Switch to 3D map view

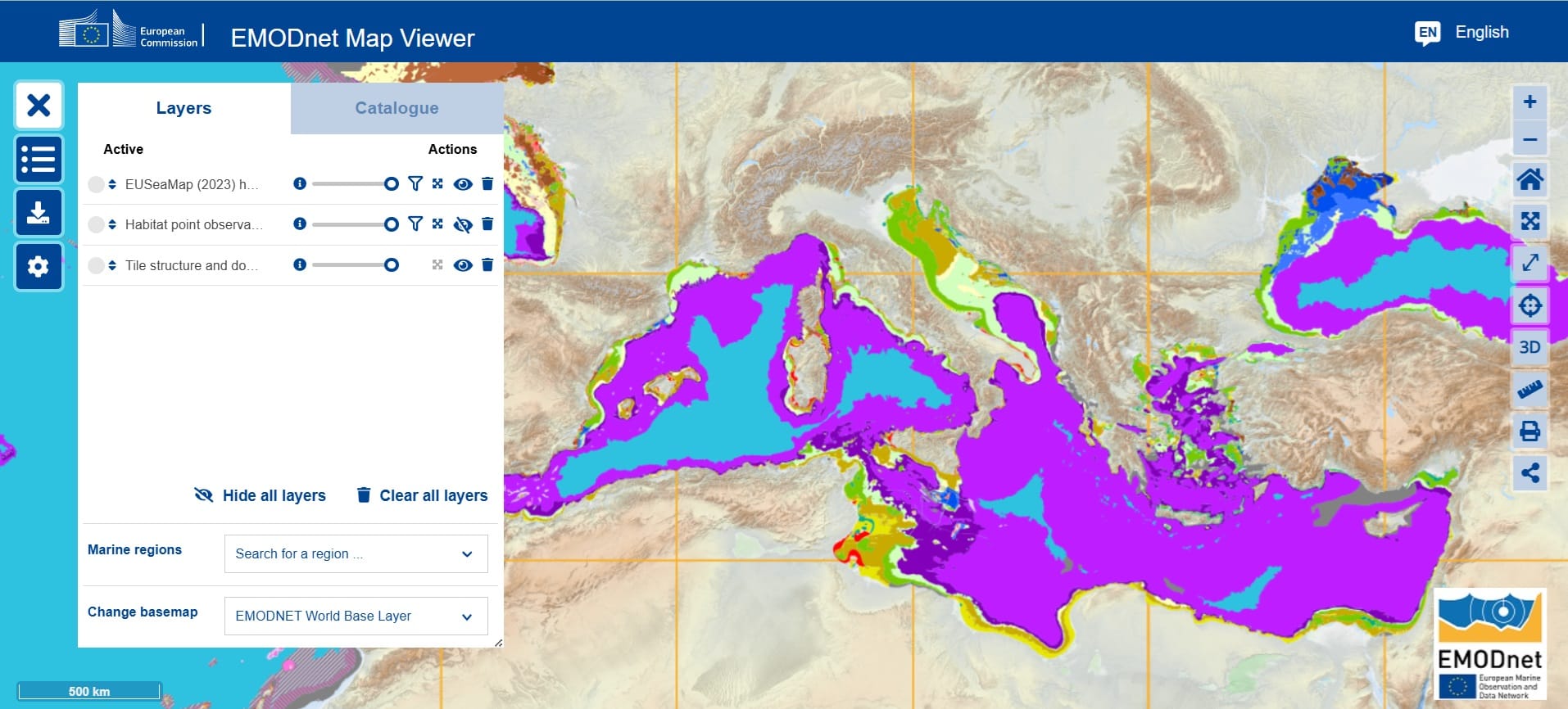tap(1529, 347)
